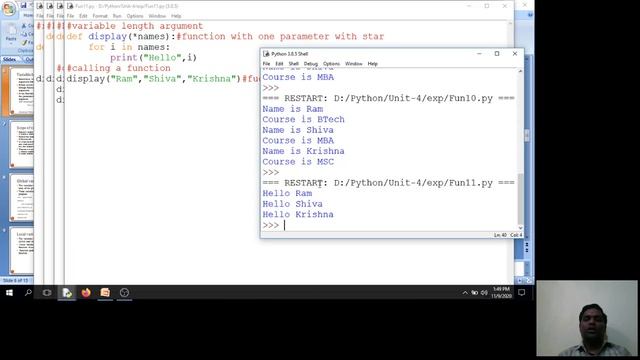640x360 pixels.
Task: Open Shell menu in Python Shell window
Action: point(293,64)
